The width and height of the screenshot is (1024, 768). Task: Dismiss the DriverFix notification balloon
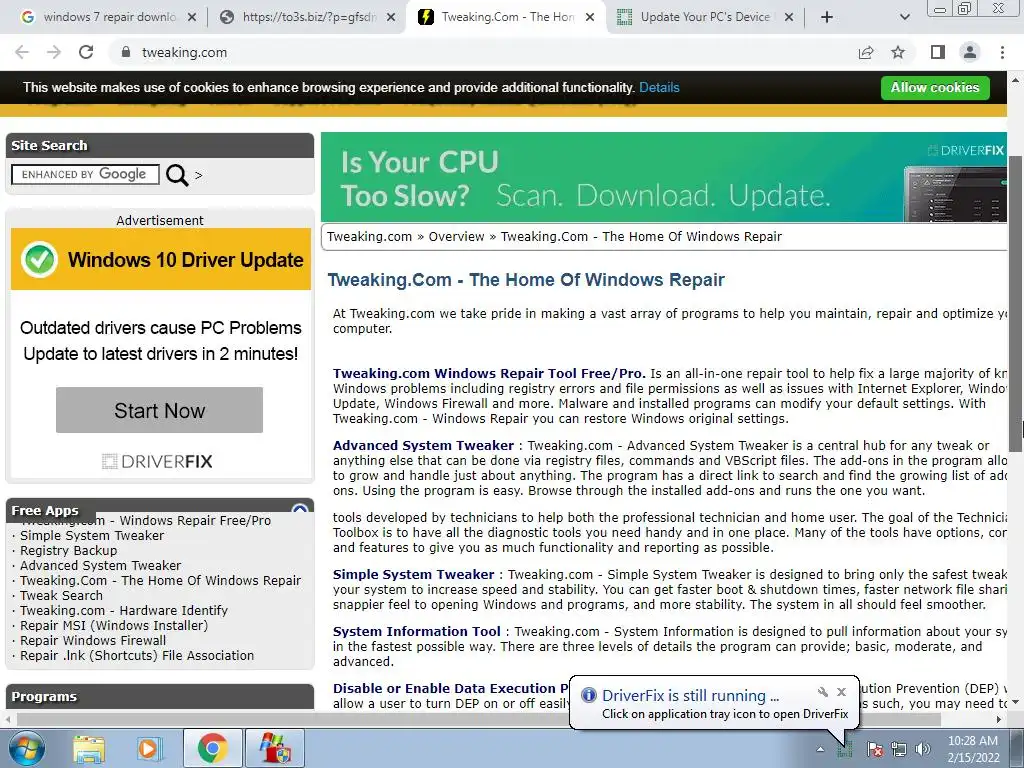842,692
